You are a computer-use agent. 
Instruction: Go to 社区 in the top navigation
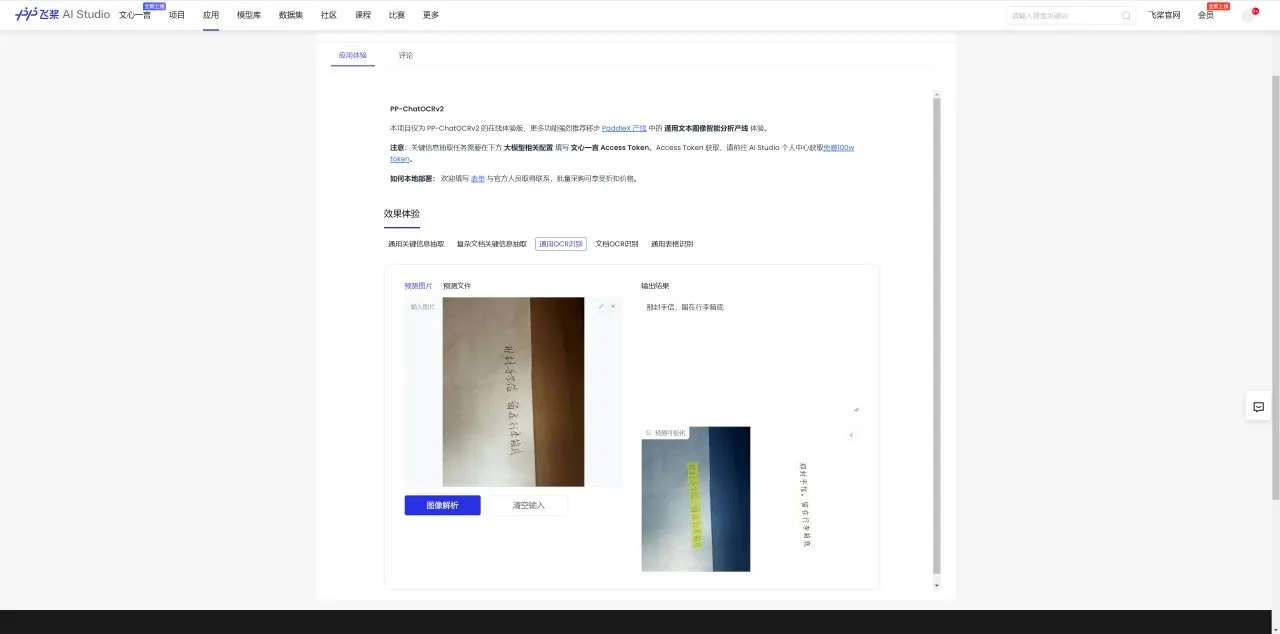[x=329, y=15]
